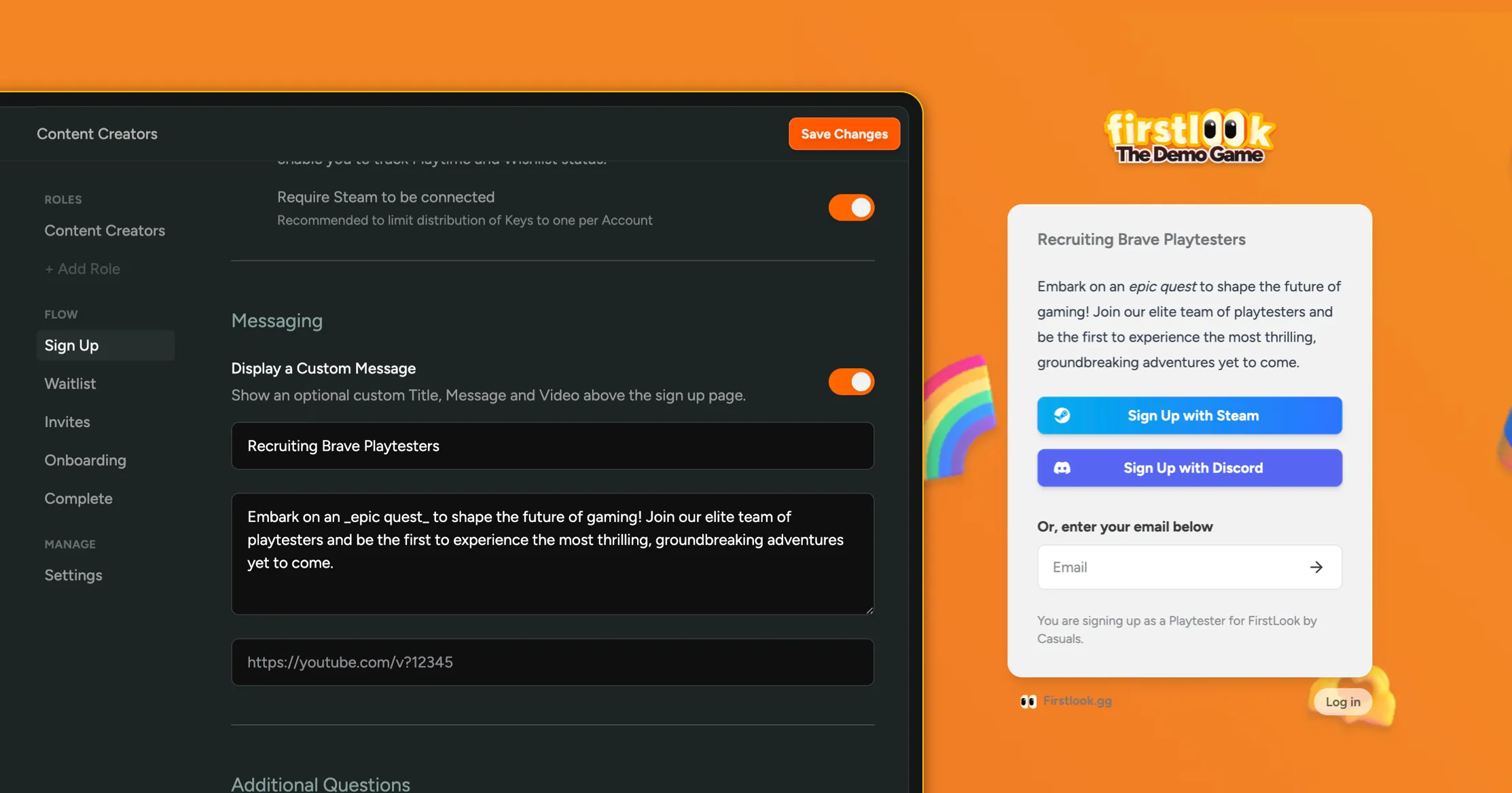1512x793 pixels.
Task: Open the Log in button
Action: [1342, 701]
